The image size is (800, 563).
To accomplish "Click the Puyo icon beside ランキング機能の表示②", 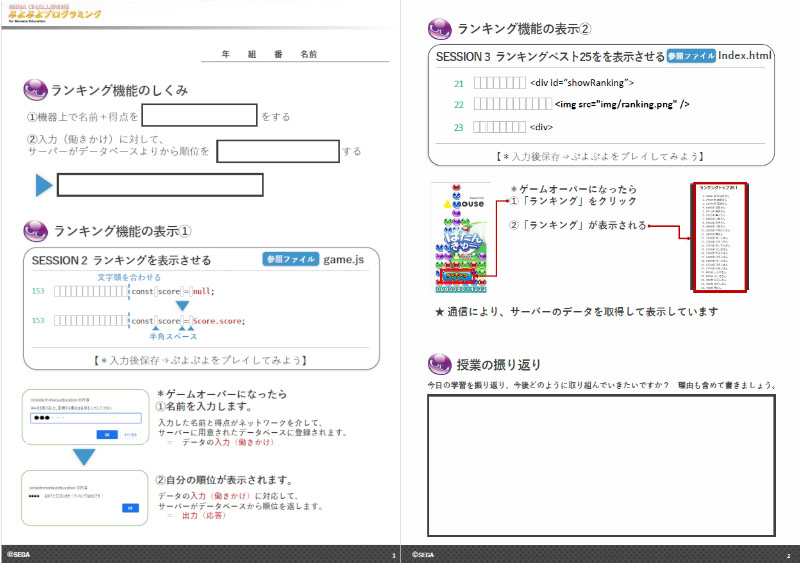I will tap(439, 29).
